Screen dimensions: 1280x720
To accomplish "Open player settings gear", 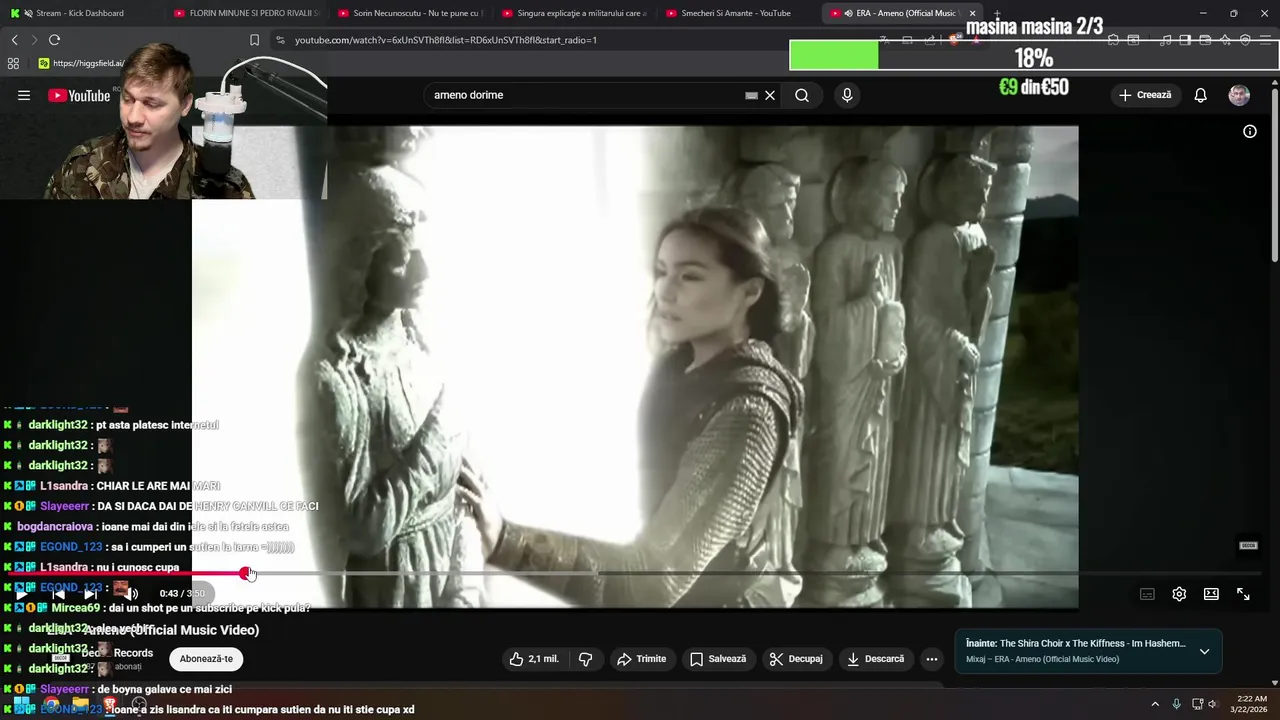I will click(1179, 594).
